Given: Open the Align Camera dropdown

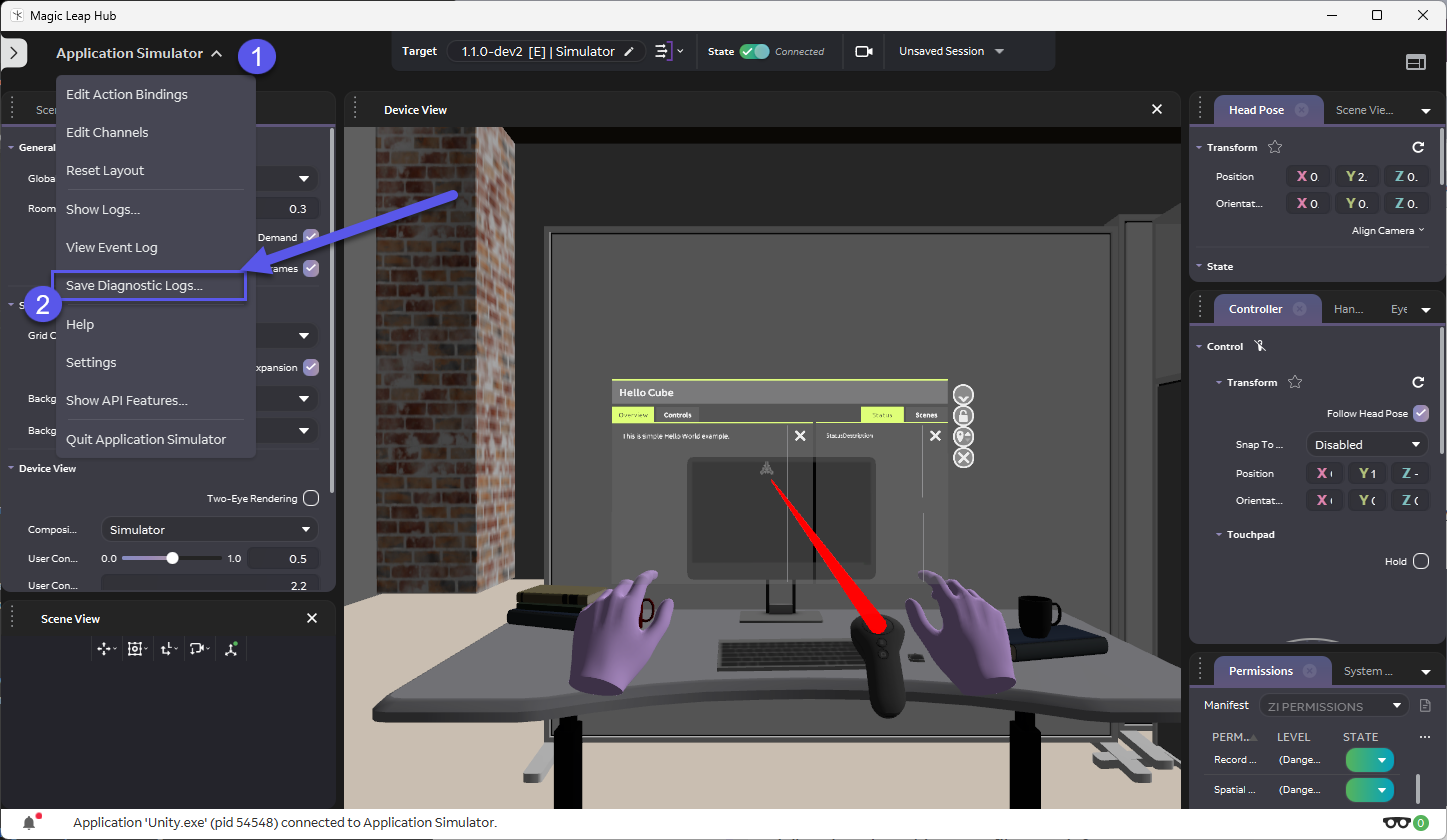Looking at the screenshot, I should [x=1389, y=231].
